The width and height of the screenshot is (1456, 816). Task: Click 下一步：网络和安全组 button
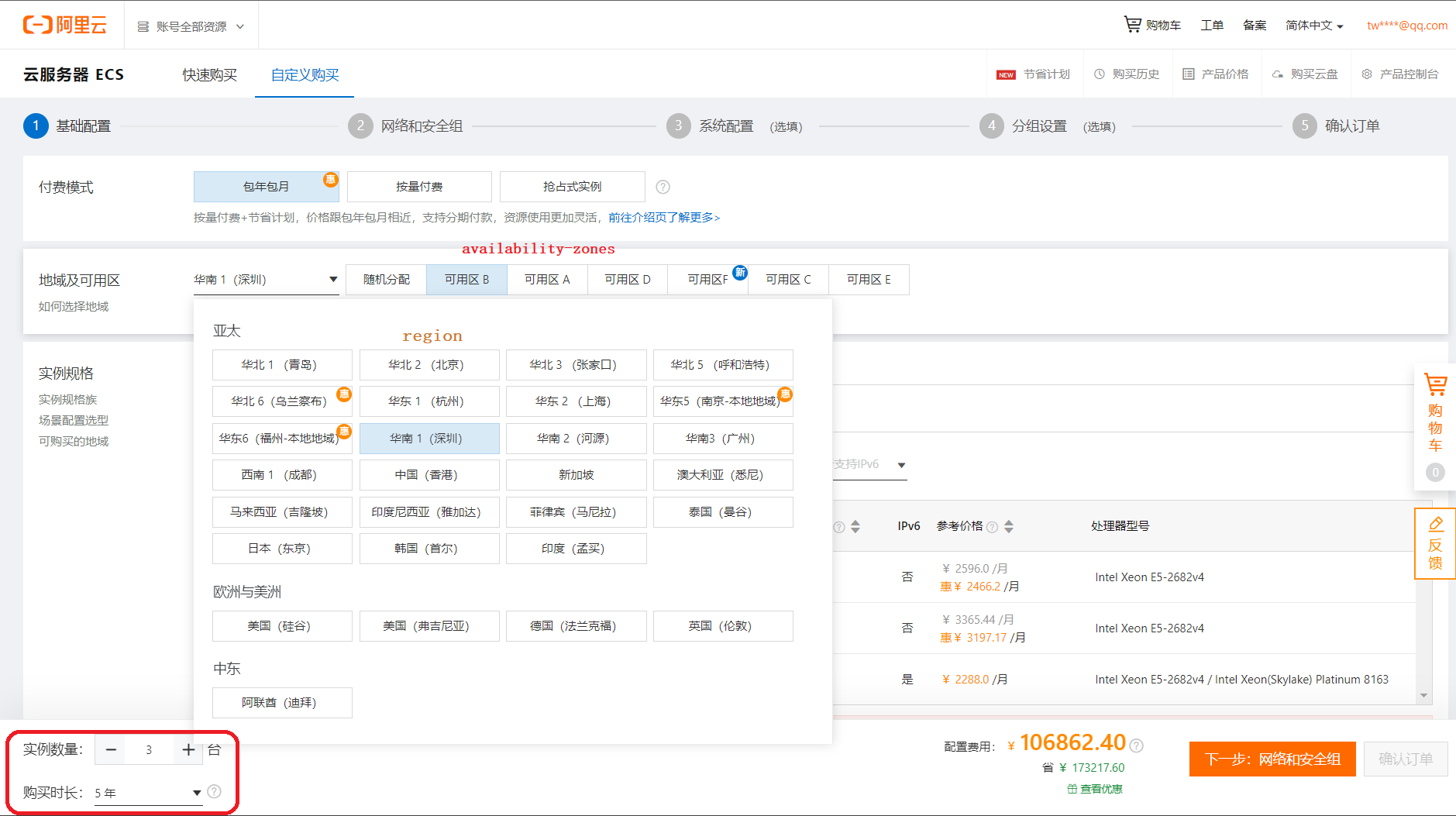(x=1272, y=759)
